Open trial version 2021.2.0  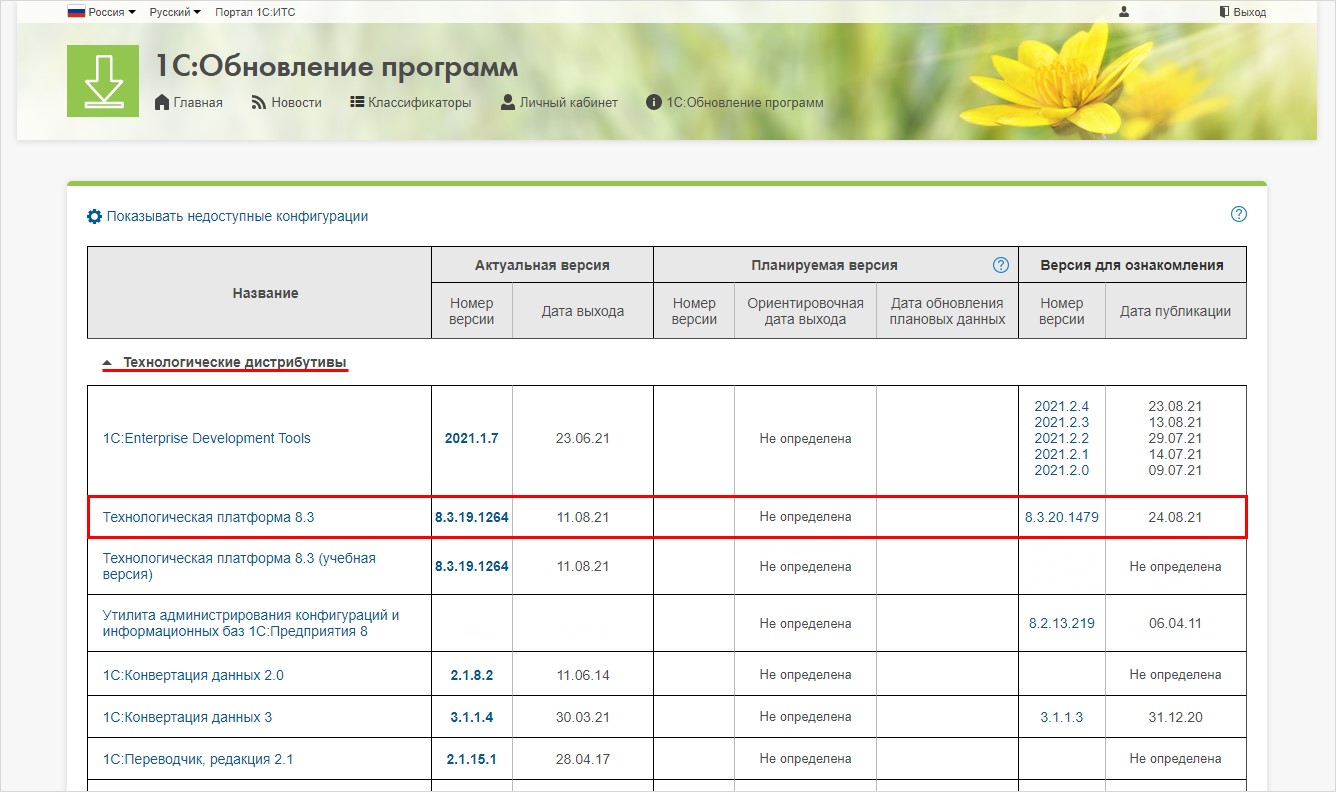(1061, 470)
